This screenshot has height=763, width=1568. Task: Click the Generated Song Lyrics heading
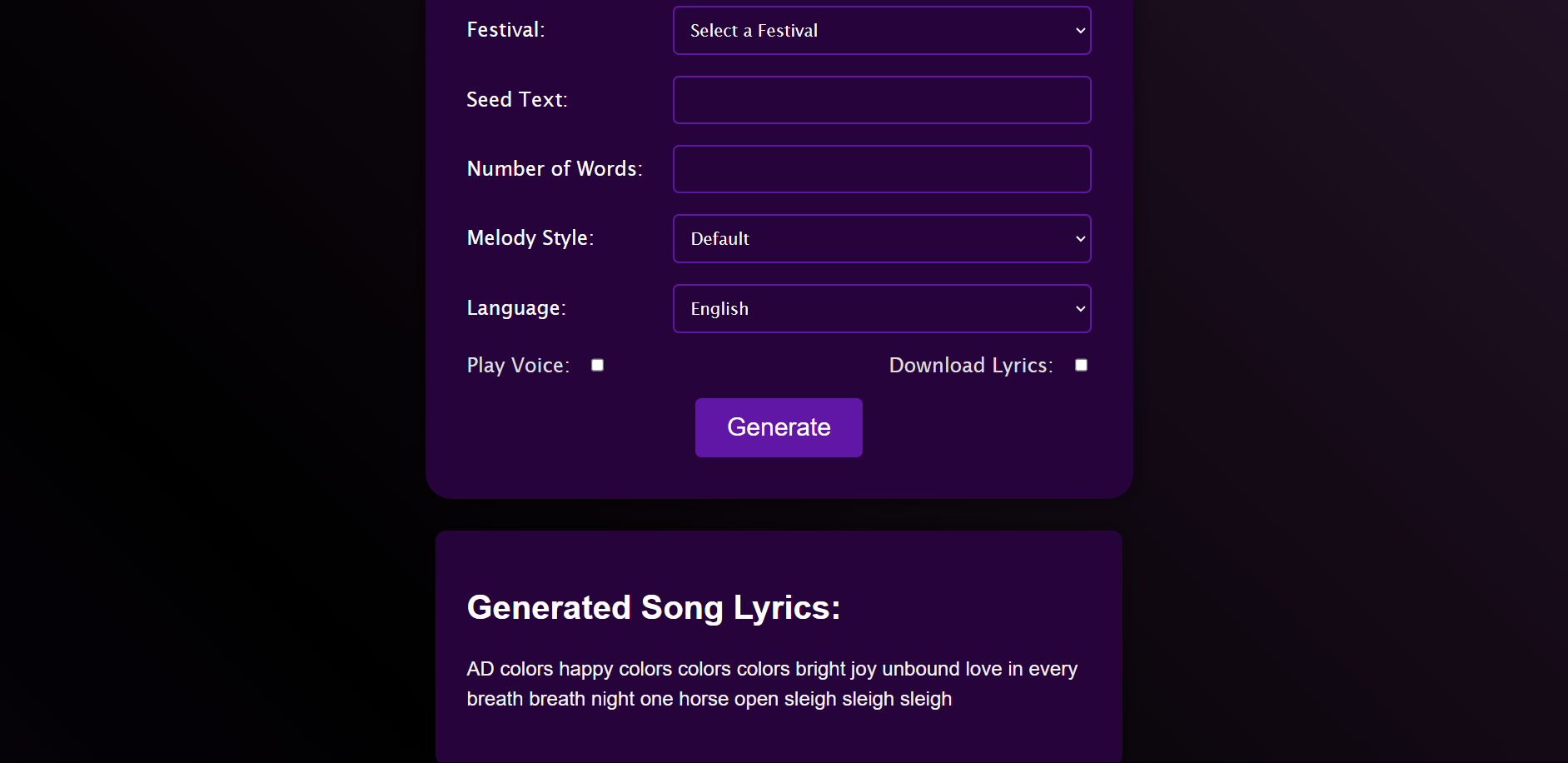653,608
